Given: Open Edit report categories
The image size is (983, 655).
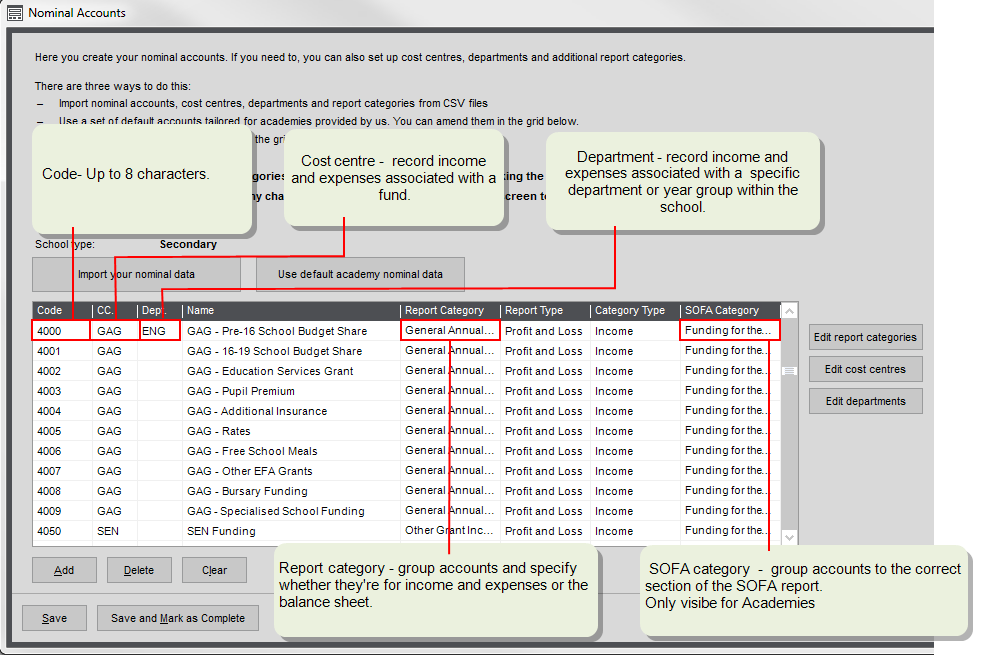Looking at the screenshot, I should tap(865, 337).
